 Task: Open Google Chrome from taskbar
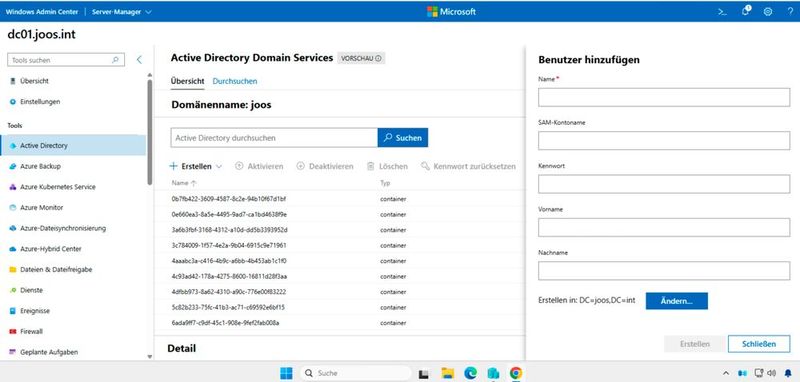(515, 373)
